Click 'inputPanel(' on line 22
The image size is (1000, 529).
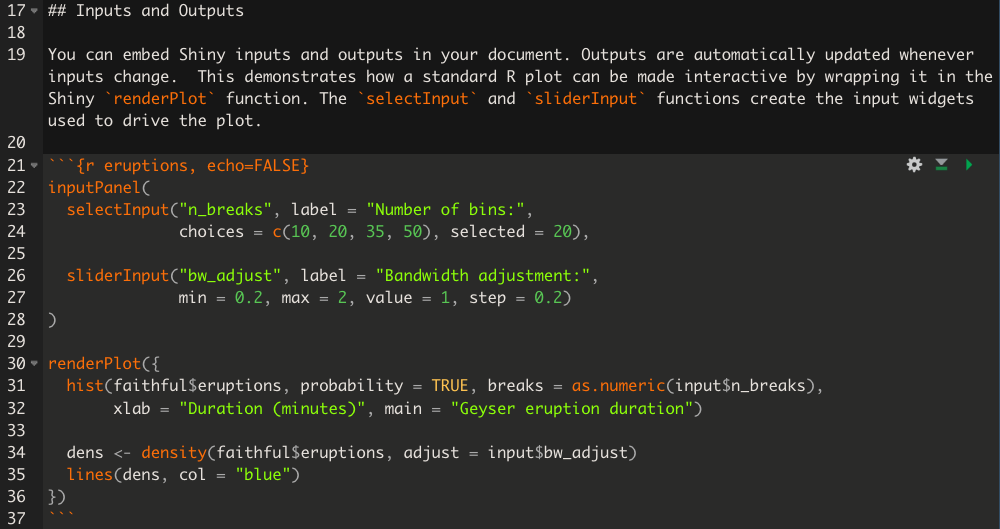click(x=99, y=188)
